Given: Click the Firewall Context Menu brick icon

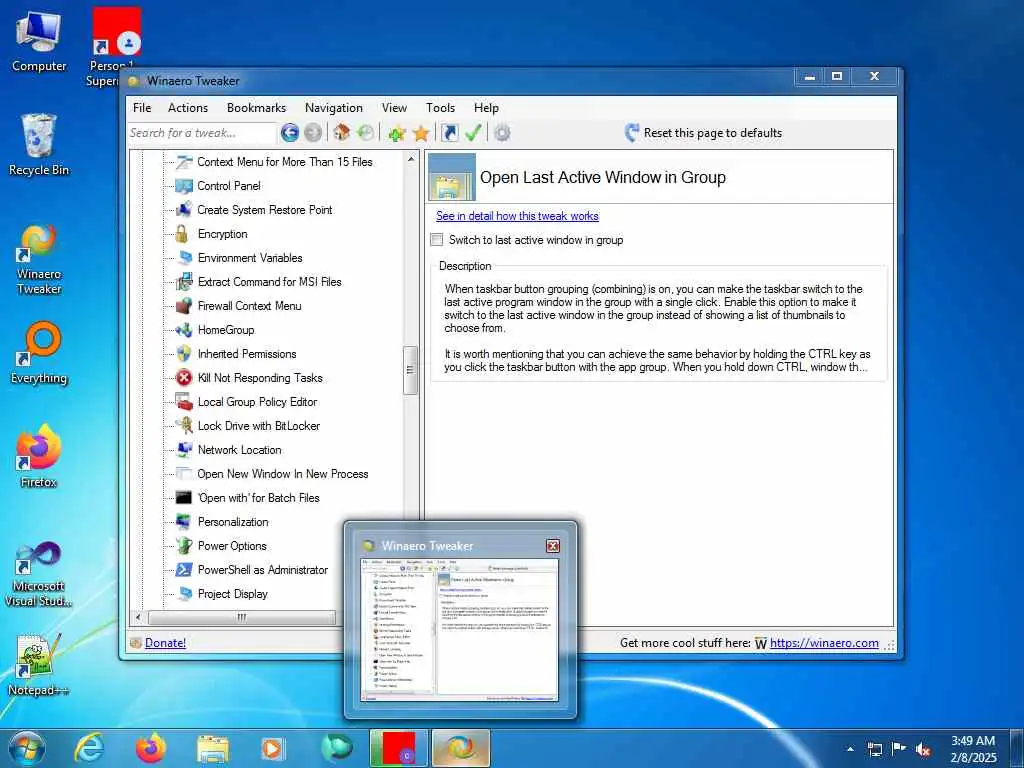Looking at the screenshot, I should point(184,306).
